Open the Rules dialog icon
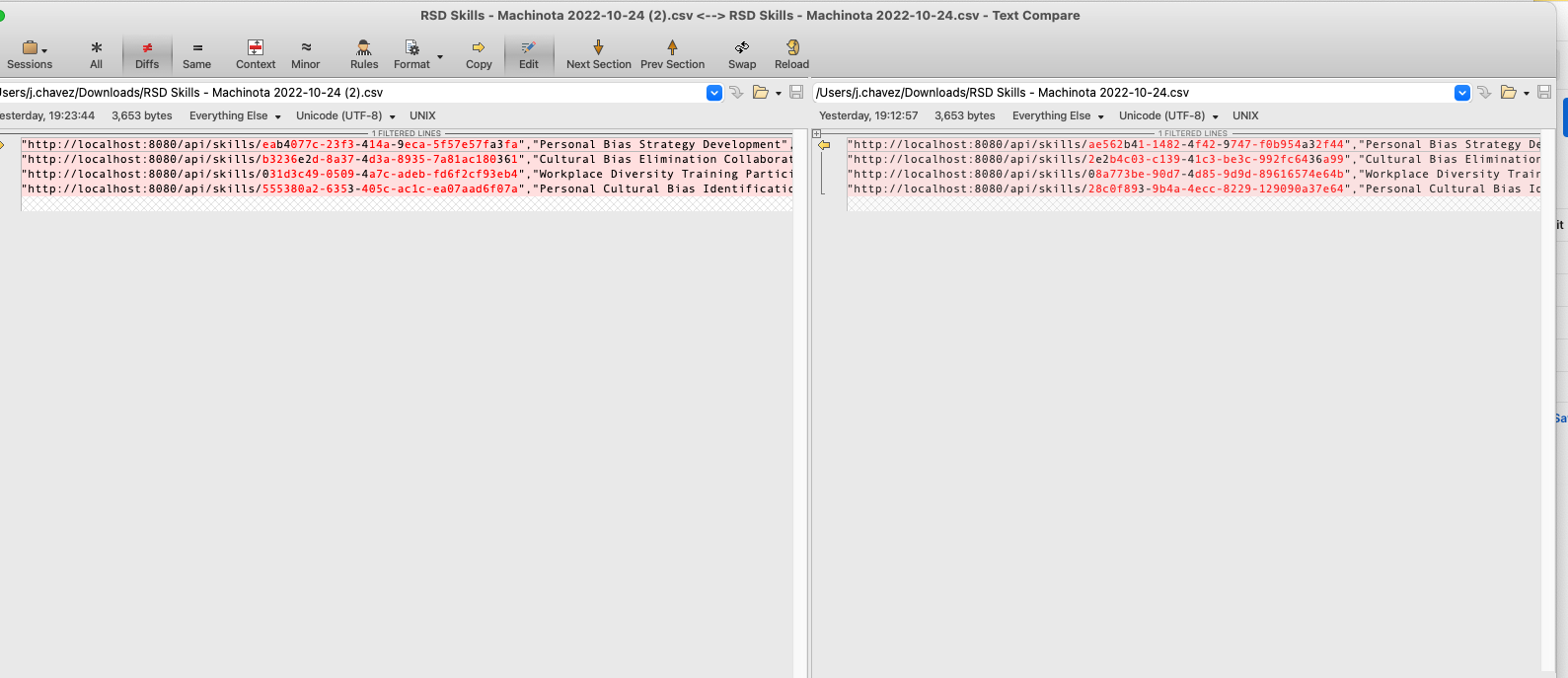The width and height of the screenshot is (1568, 678). (364, 54)
